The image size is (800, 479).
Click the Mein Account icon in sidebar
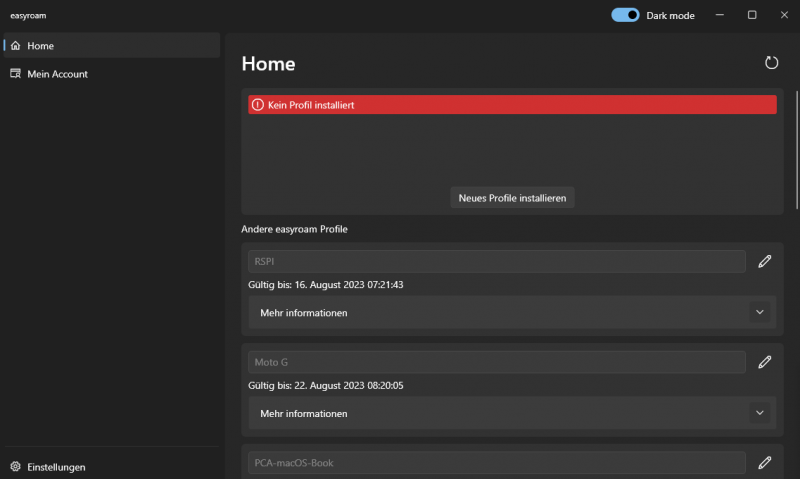pyautogui.click(x=15, y=73)
